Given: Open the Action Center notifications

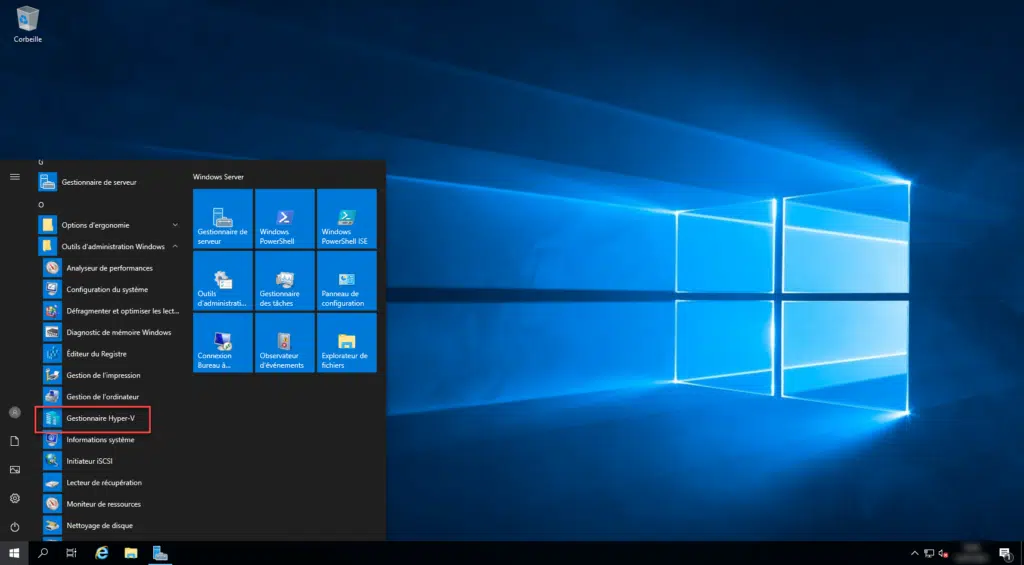Looking at the screenshot, I should [1006, 553].
